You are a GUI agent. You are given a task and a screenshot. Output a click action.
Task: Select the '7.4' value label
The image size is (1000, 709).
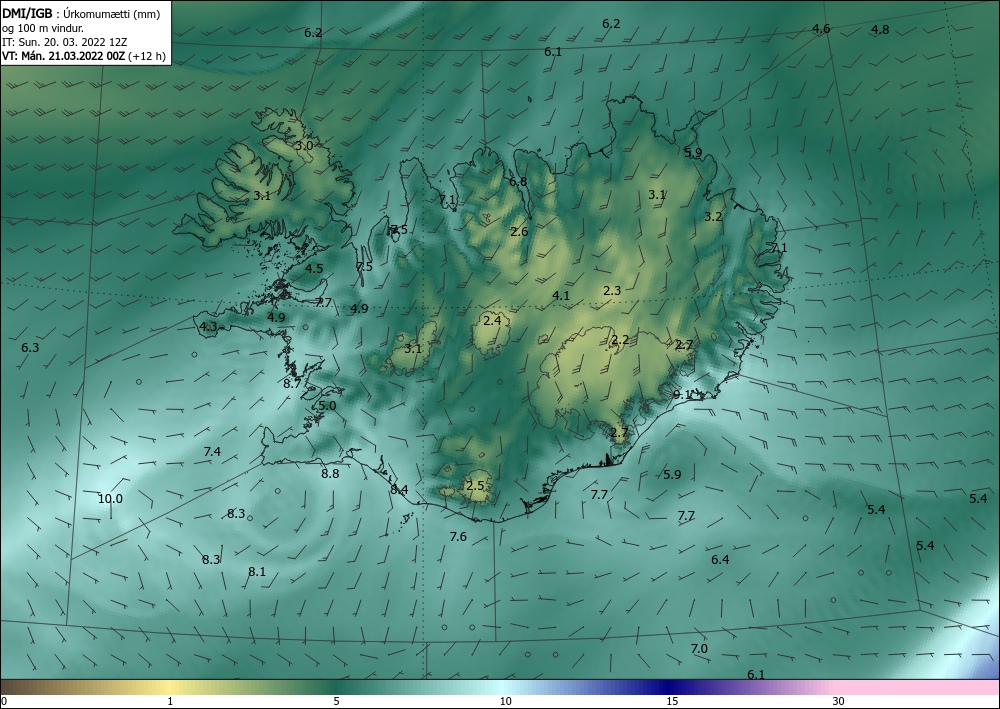pos(212,451)
